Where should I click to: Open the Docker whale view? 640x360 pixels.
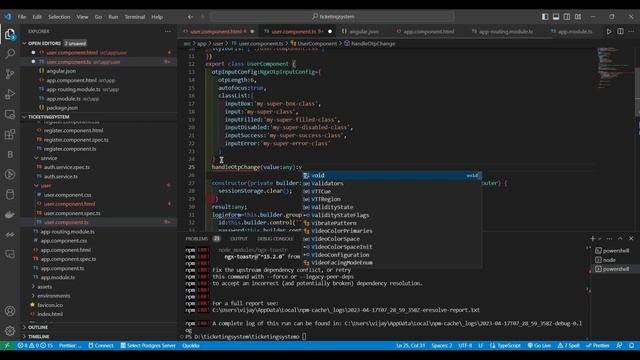tap(10, 214)
